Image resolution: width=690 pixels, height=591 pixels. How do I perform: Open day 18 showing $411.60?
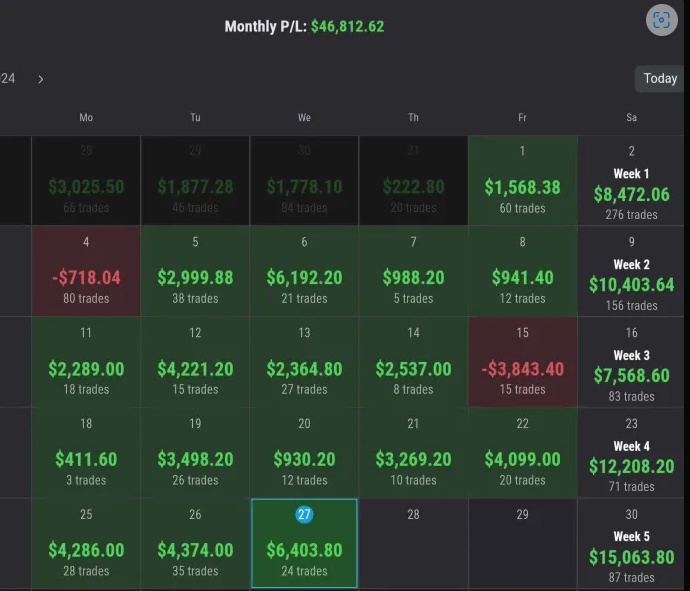pyautogui.click(x=86, y=453)
